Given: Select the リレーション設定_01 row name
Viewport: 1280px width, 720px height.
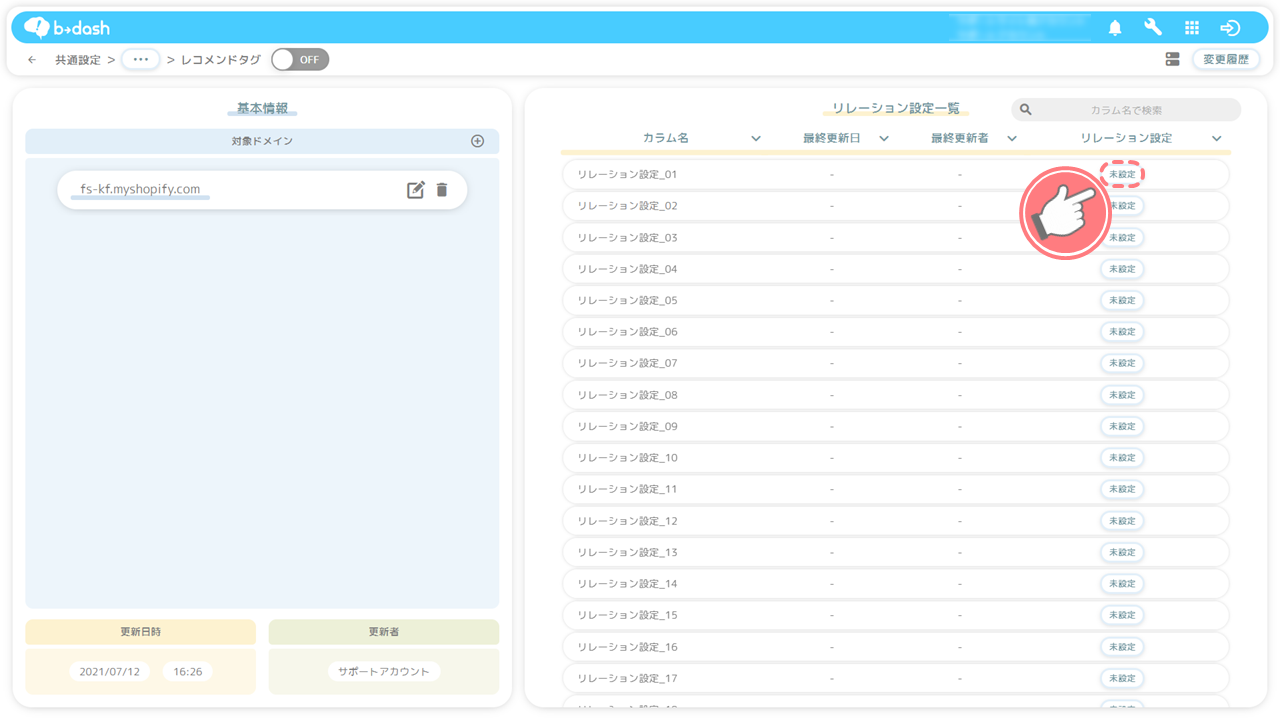Looking at the screenshot, I should [627, 174].
